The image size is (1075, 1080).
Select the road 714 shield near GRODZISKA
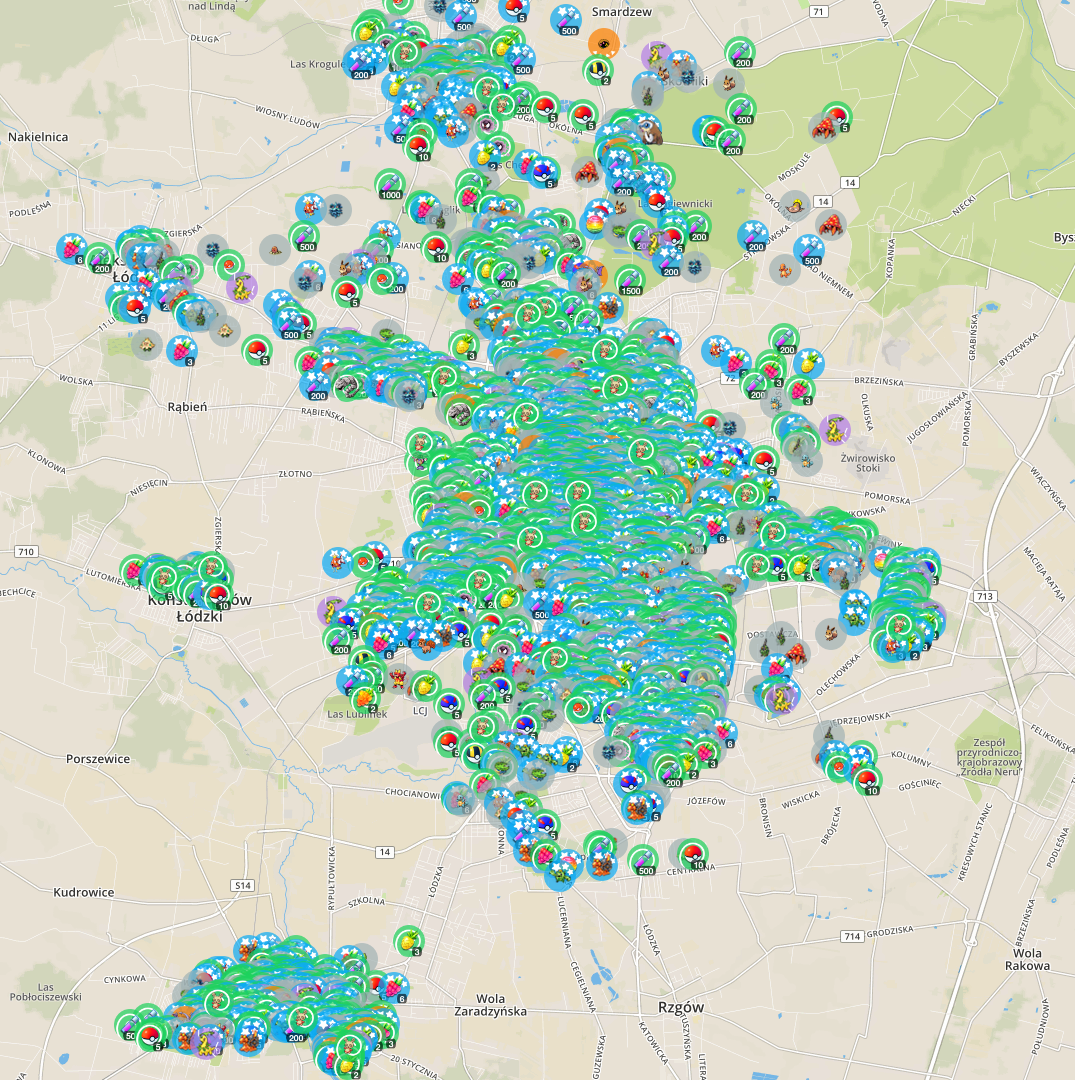click(853, 937)
